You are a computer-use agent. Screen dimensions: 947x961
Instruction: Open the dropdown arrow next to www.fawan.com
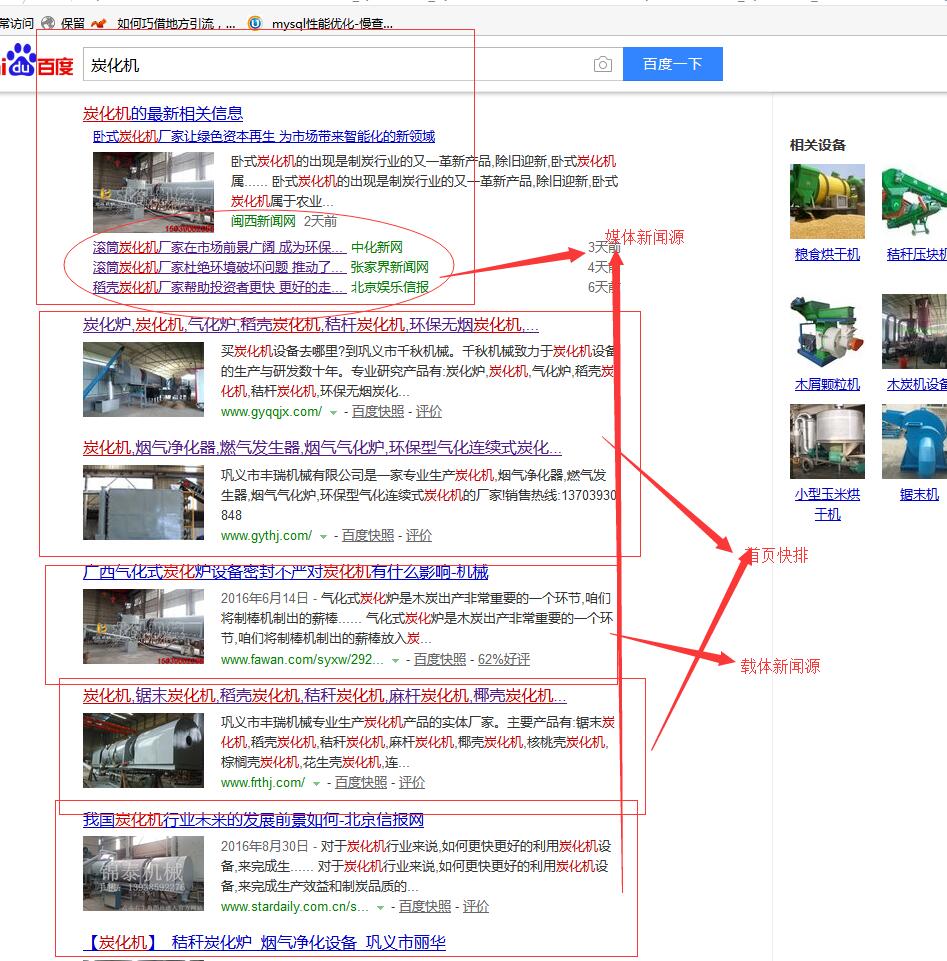[395, 660]
